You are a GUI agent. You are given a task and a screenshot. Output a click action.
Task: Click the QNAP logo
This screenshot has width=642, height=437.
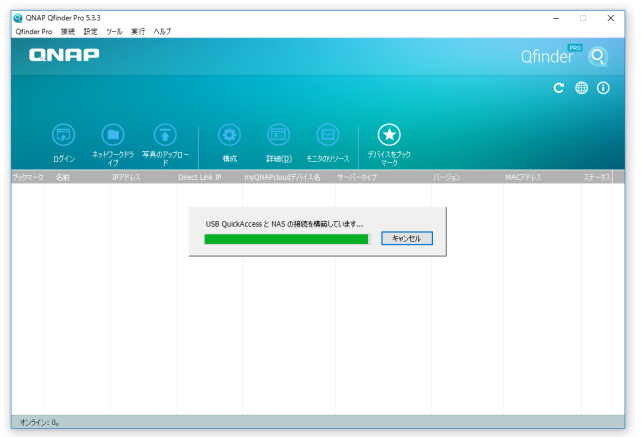pyautogui.click(x=64, y=55)
